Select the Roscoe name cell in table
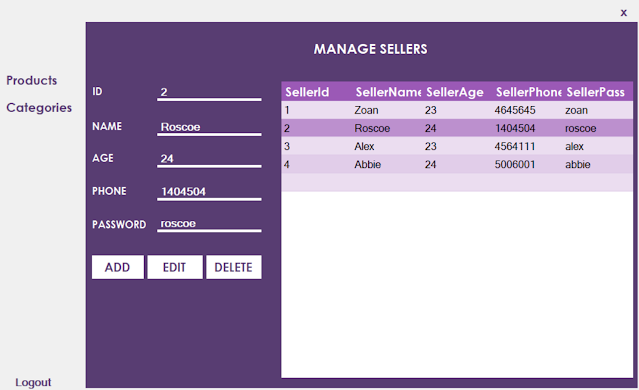639x390 pixels. click(387, 128)
